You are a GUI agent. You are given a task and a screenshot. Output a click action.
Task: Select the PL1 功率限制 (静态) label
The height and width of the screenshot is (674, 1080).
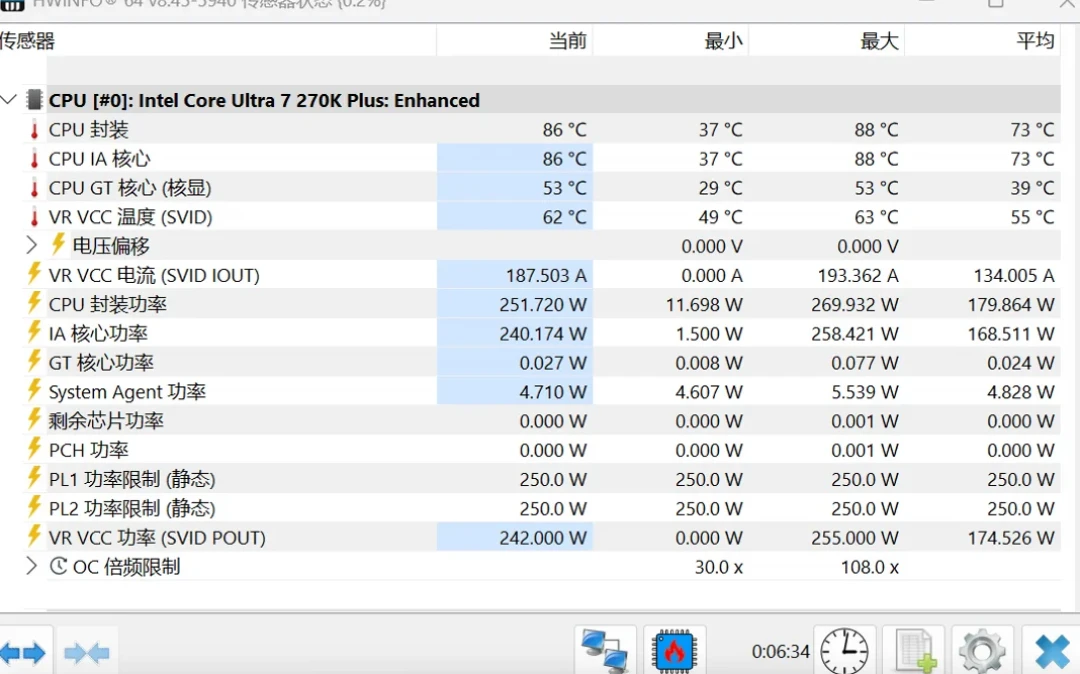tap(132, 479)
